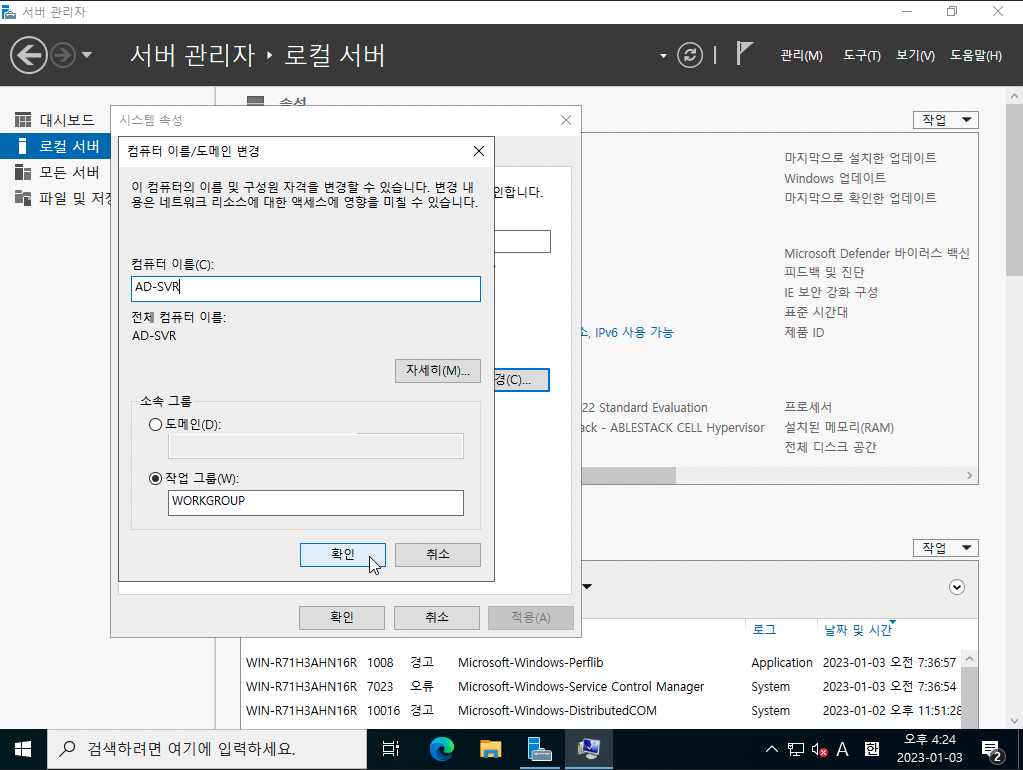The width and height of the screenshot is (1023, 770).
Task: Open the 작업 dropdown in events section
Action: (x=946, y=548)
